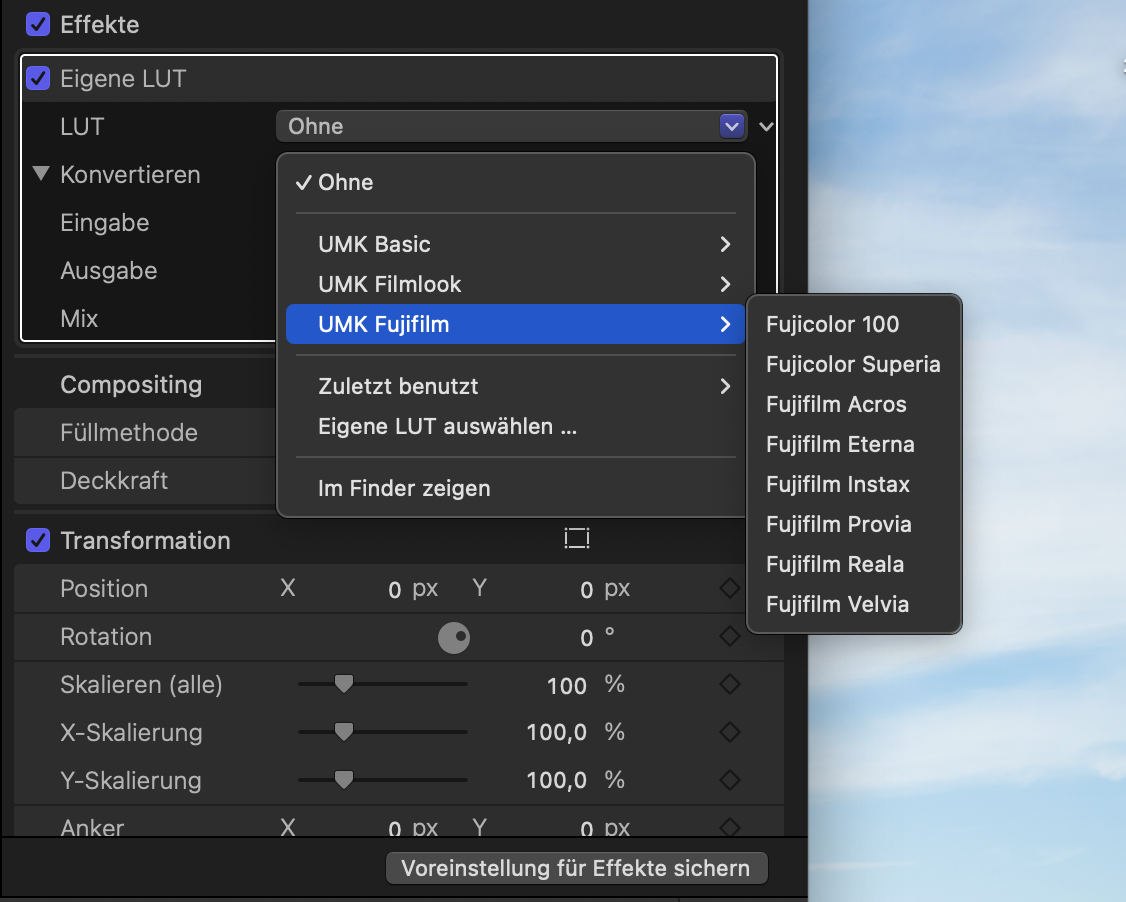The width and height of the screenshot is (1126, 902).
Task: Expand the UMK Basic submenu
Action: pyautogui.click(x=515, y=244)
